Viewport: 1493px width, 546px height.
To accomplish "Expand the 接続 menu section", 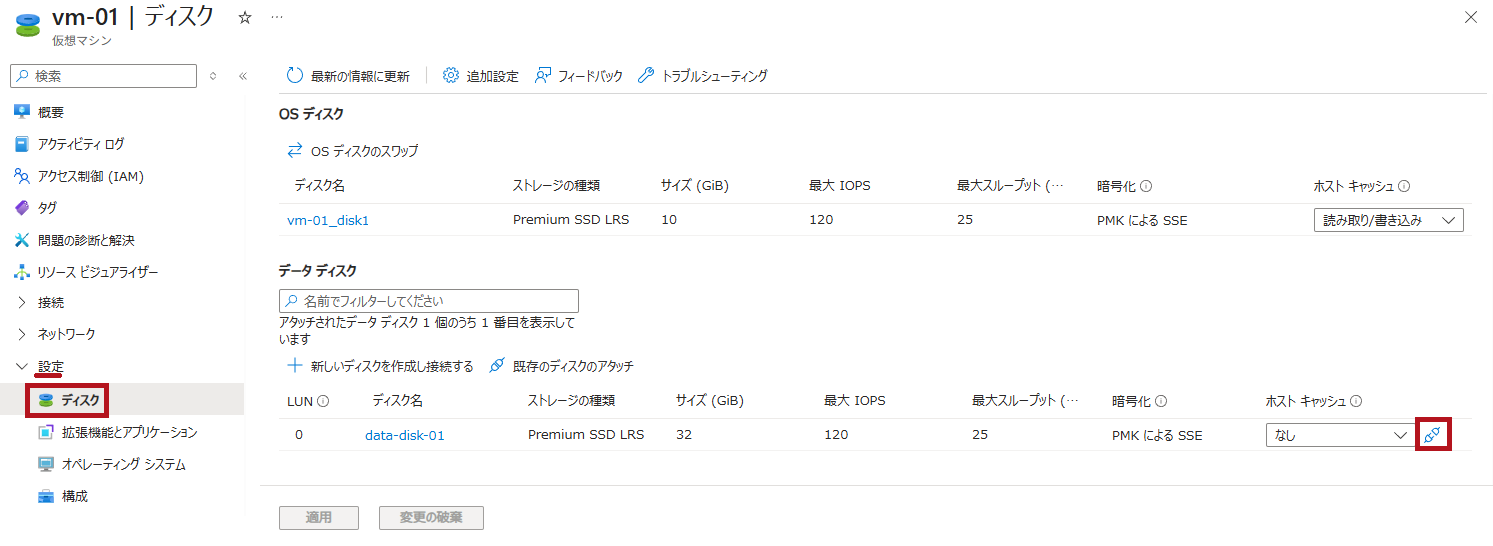I will 22,303.
